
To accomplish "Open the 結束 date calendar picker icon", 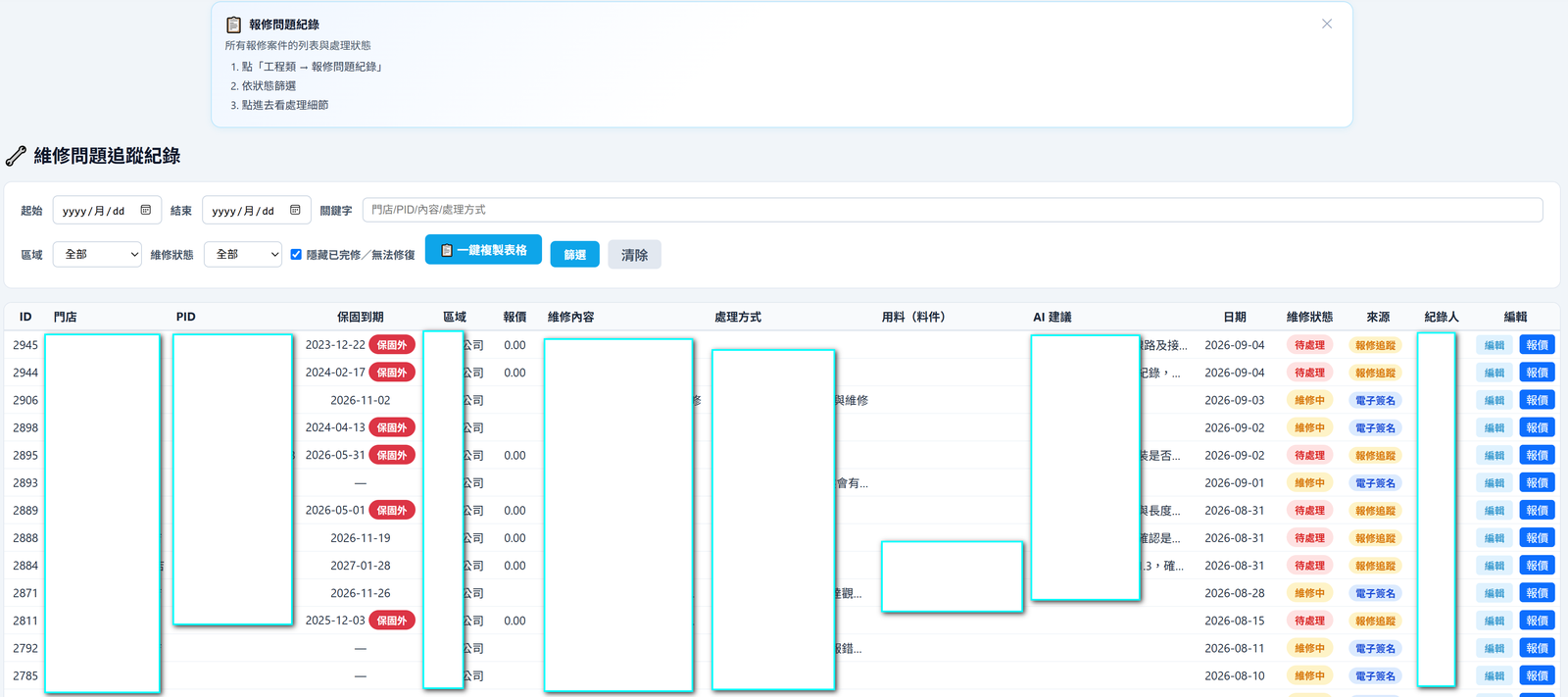I will (x=295, y=210).
